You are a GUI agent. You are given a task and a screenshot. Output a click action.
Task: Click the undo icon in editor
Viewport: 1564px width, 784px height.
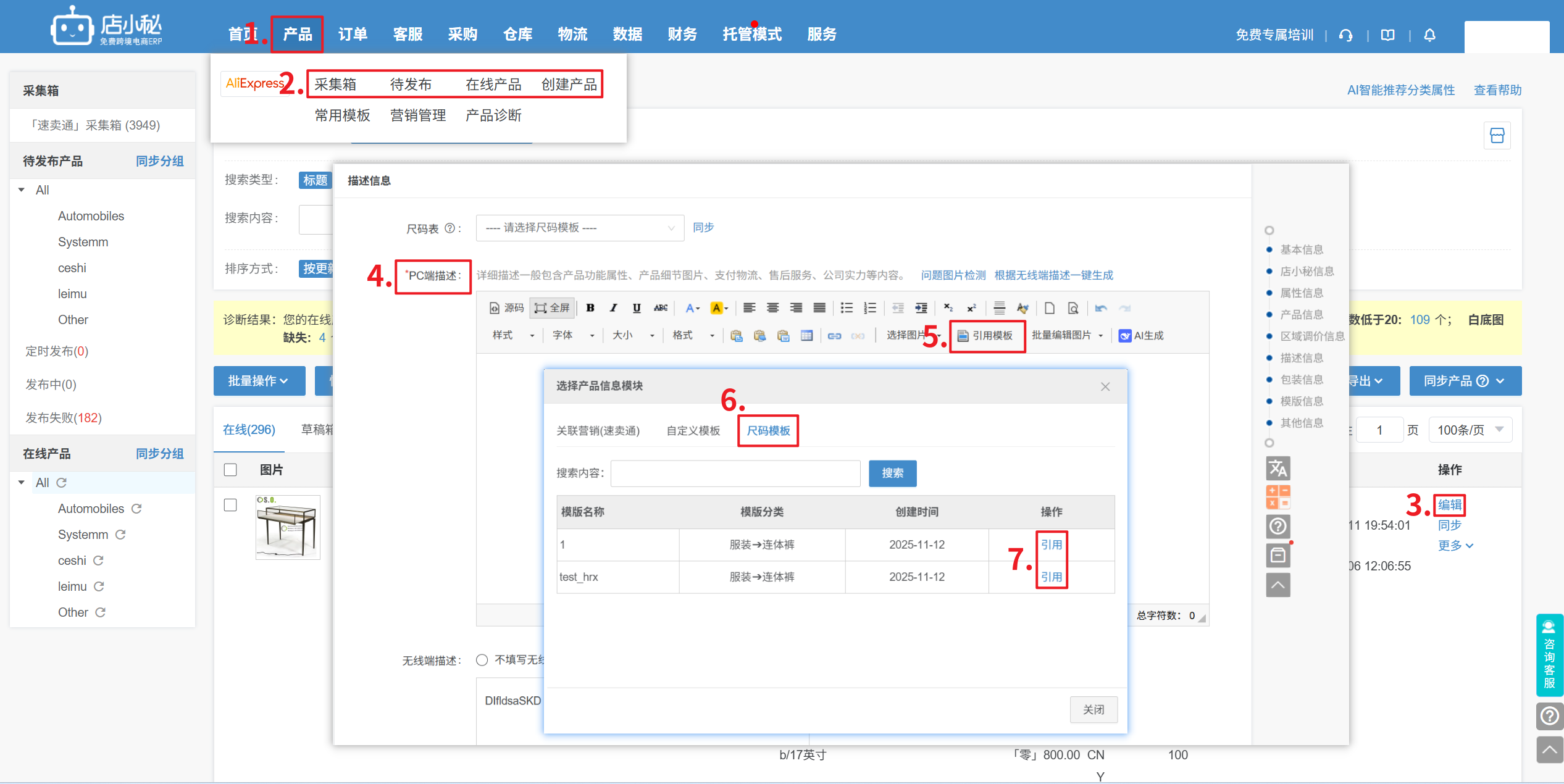[1101, 308]
